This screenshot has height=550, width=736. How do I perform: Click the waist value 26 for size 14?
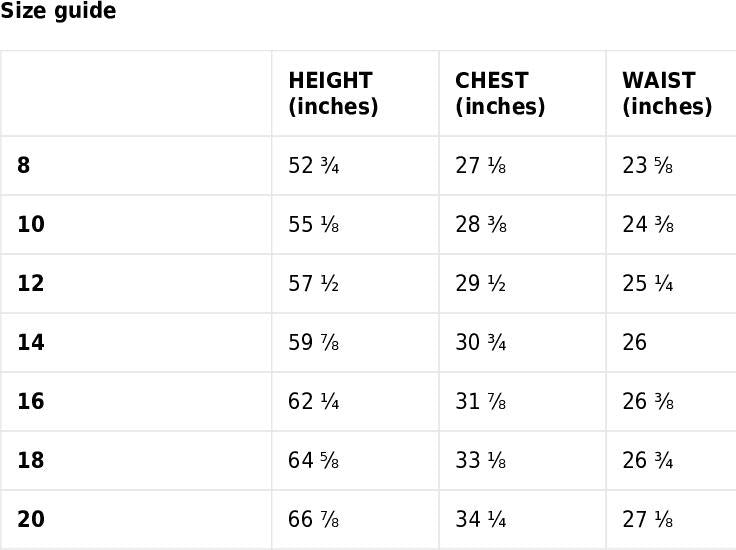(635, 343)
